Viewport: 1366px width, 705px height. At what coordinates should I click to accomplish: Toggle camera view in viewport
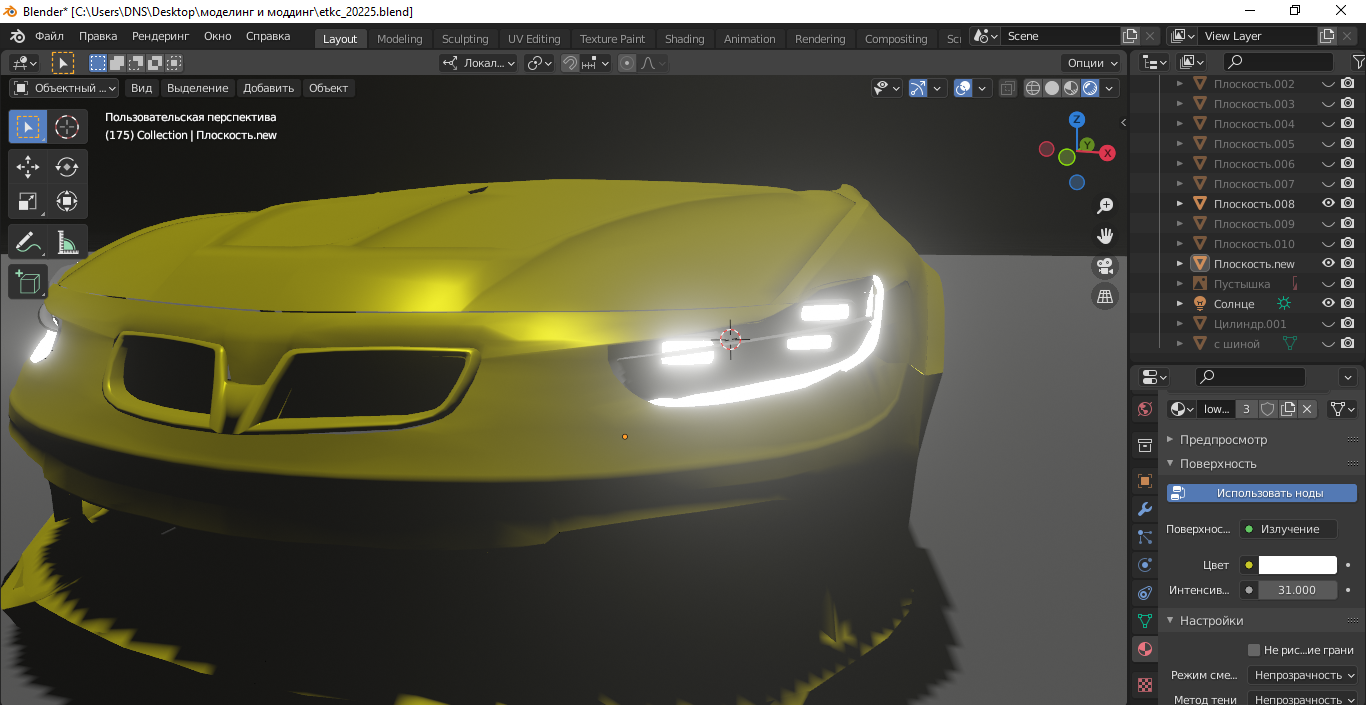point(1105,266)
